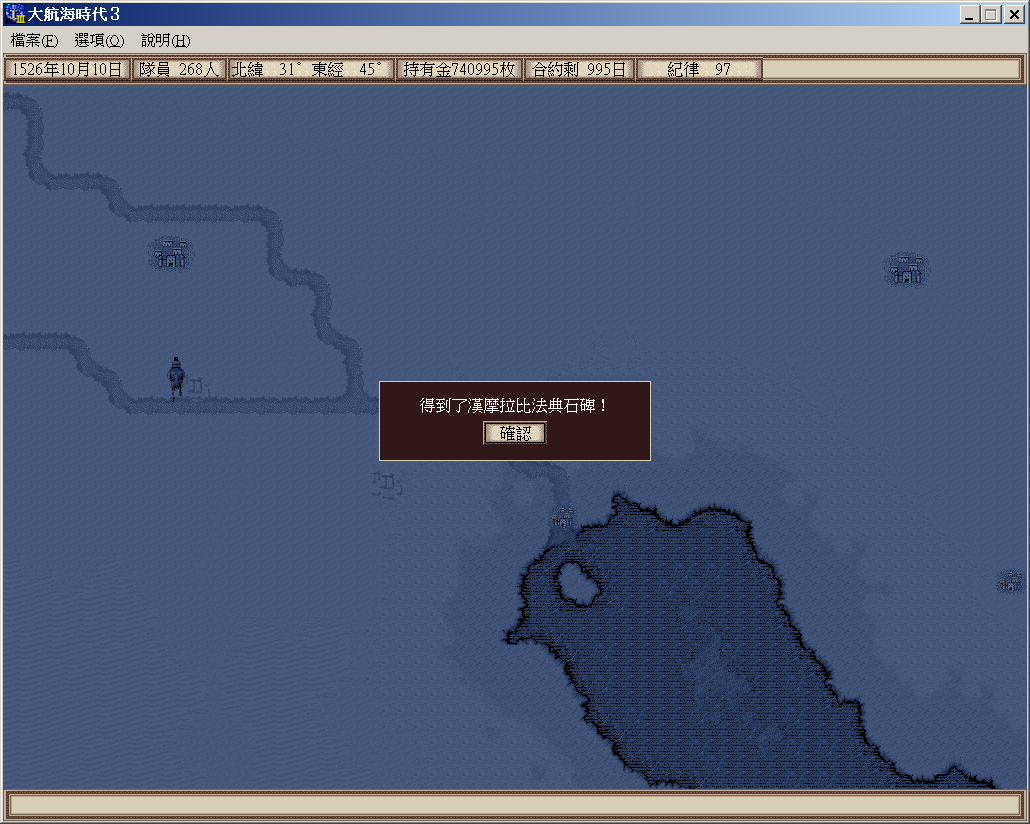The width and height of the screenshot is (1030, 824).
Task: Enter the small town at the river mouth
Action: pos(564,517)
